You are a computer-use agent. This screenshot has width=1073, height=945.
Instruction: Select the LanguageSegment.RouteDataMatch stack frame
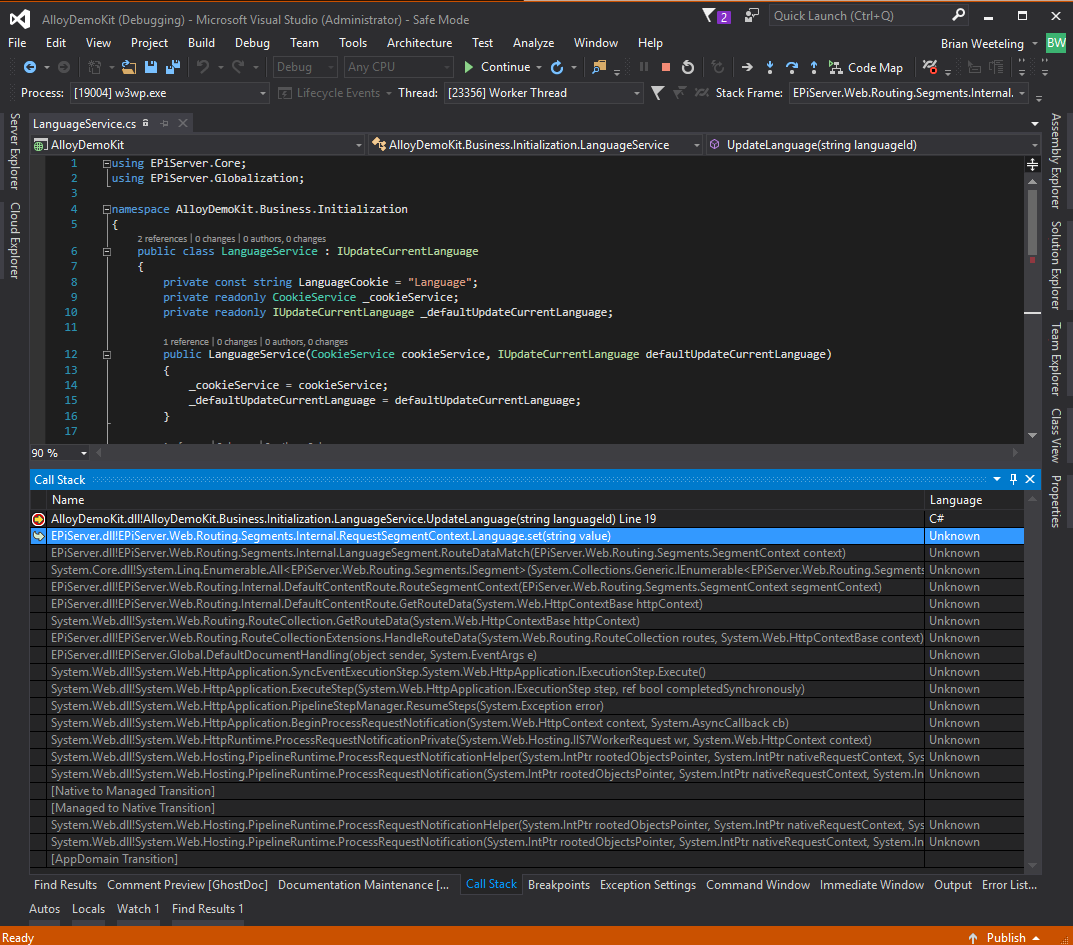pos(527,553)
